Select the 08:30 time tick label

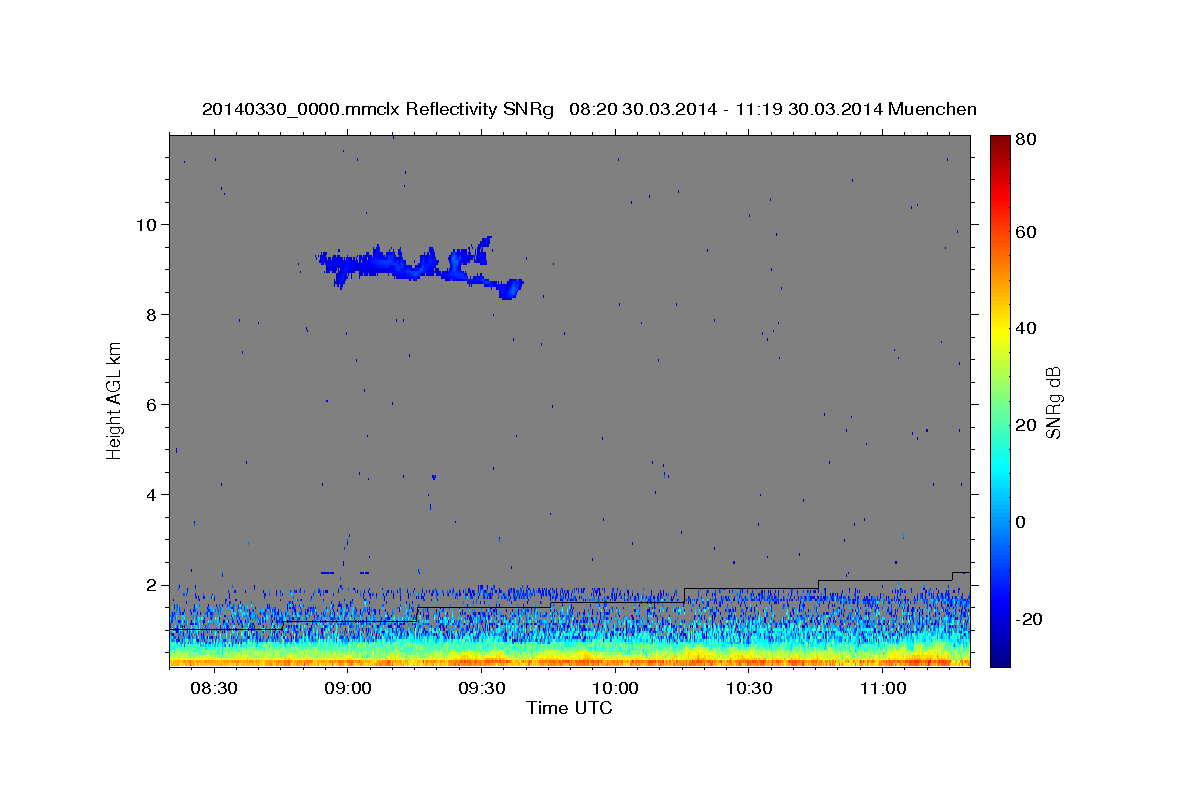(x=214, y=689)
